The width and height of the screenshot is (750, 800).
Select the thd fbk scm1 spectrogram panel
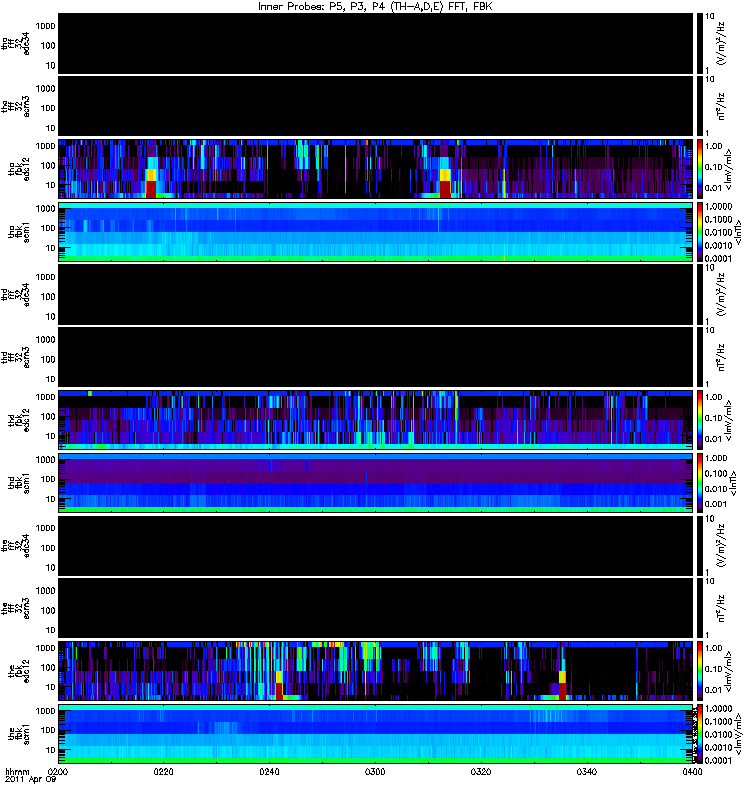point(376,484)
